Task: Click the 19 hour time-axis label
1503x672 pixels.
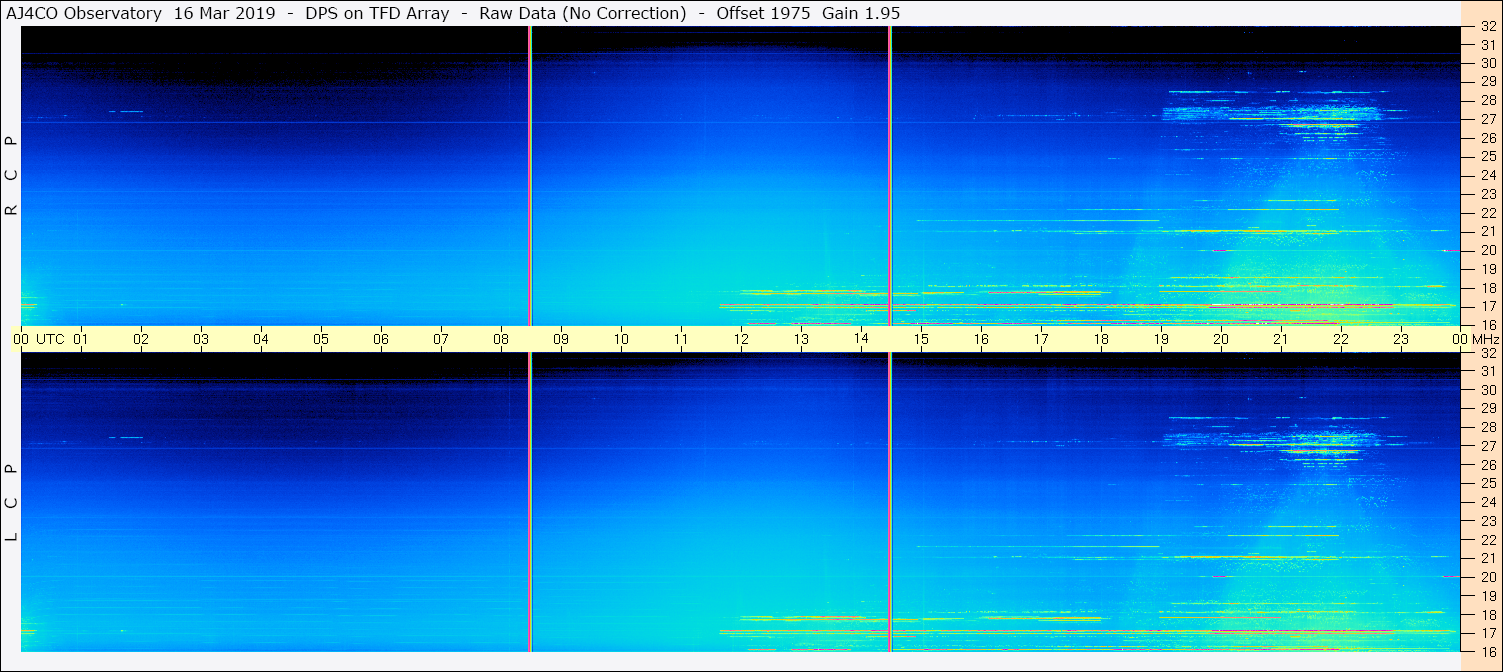Action: (x=1161, y=339)
